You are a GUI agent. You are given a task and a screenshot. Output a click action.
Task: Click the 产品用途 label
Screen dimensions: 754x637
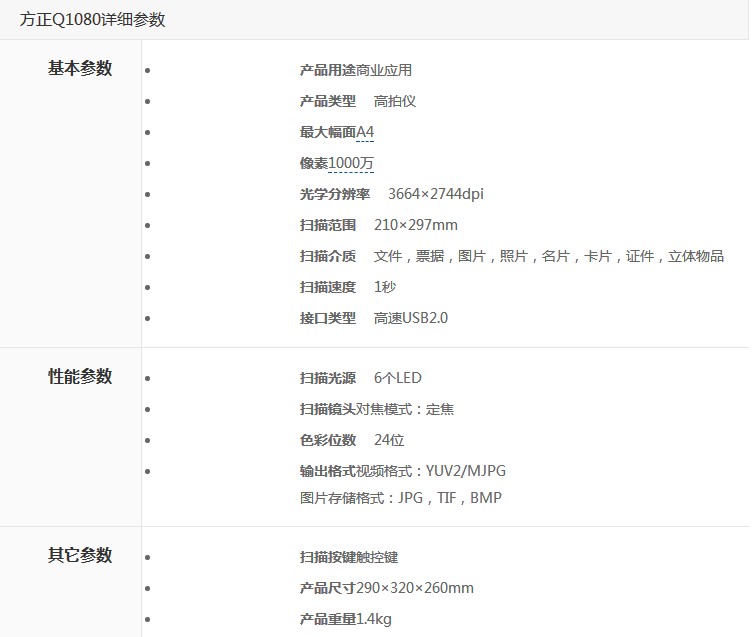pyautogui.click(x=327, y=70)
